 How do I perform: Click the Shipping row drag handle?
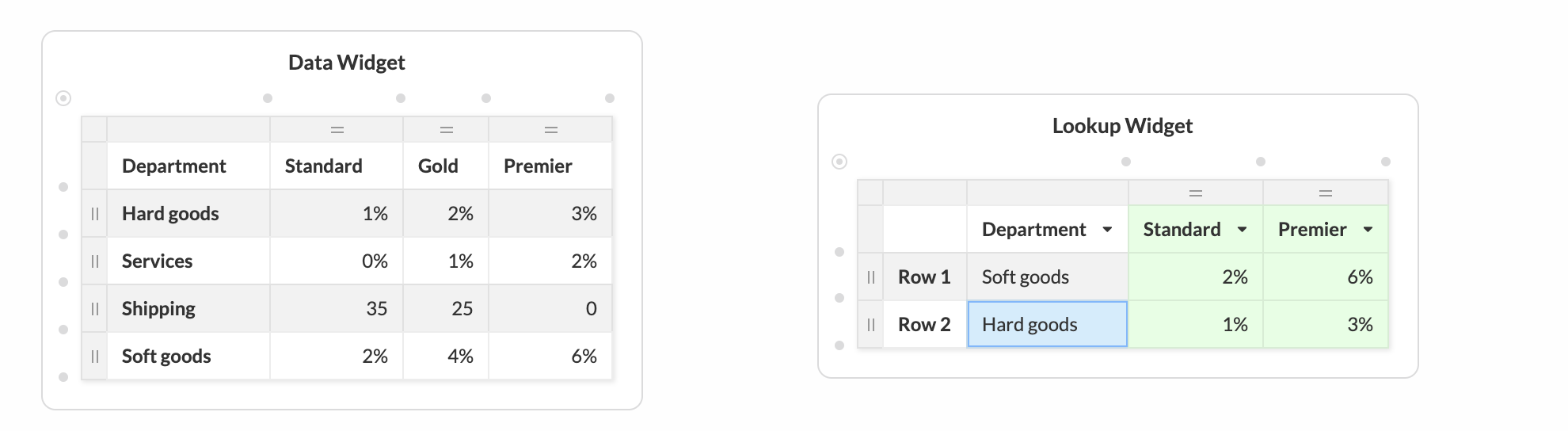94,309
